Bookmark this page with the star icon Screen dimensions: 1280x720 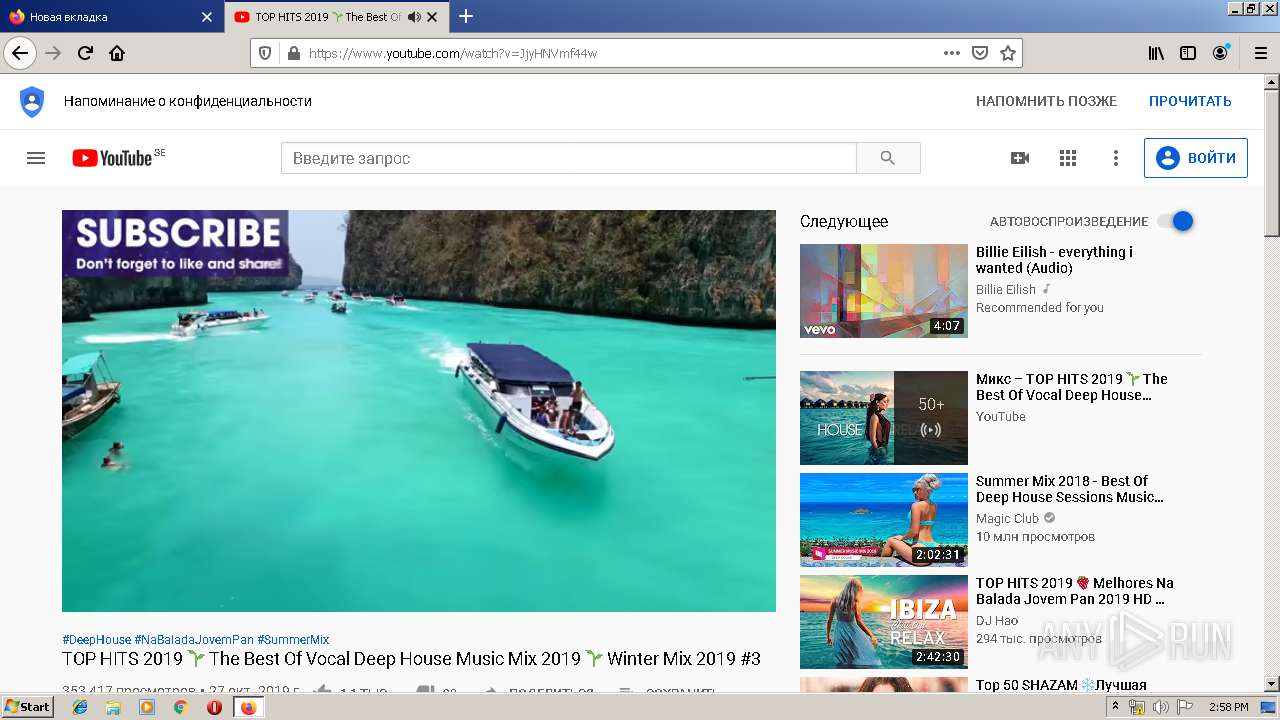(x=1008, y=53)
